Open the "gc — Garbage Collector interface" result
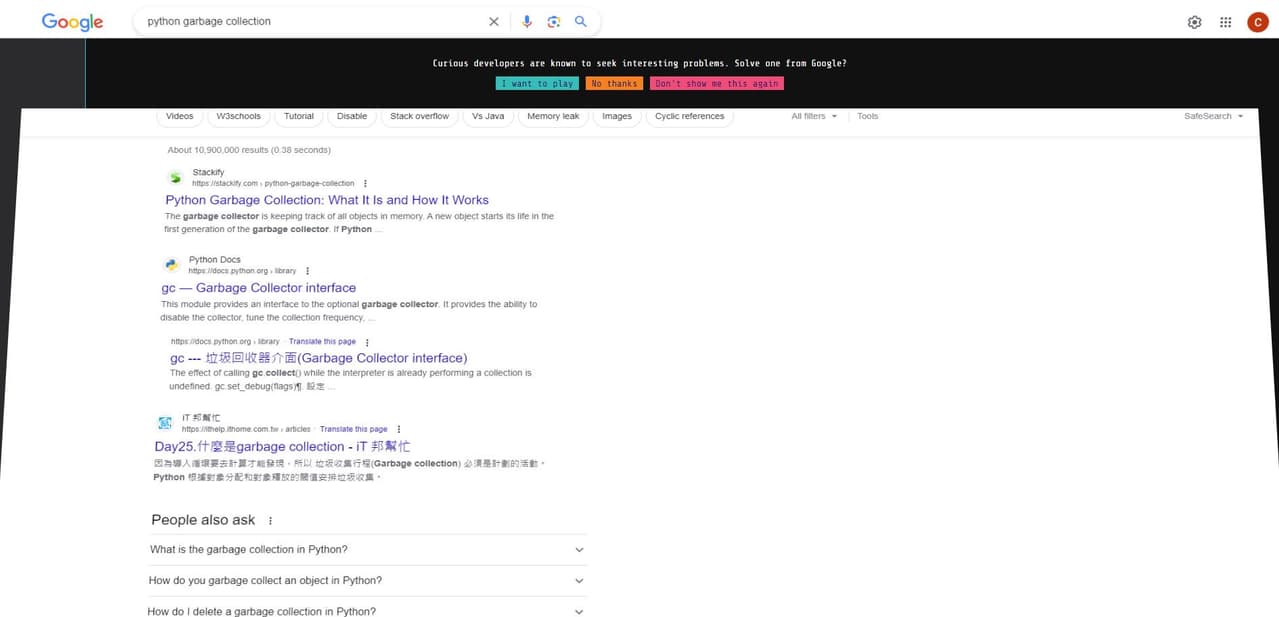The height and width of the screenshot is (617, 1279). (260, 287)
